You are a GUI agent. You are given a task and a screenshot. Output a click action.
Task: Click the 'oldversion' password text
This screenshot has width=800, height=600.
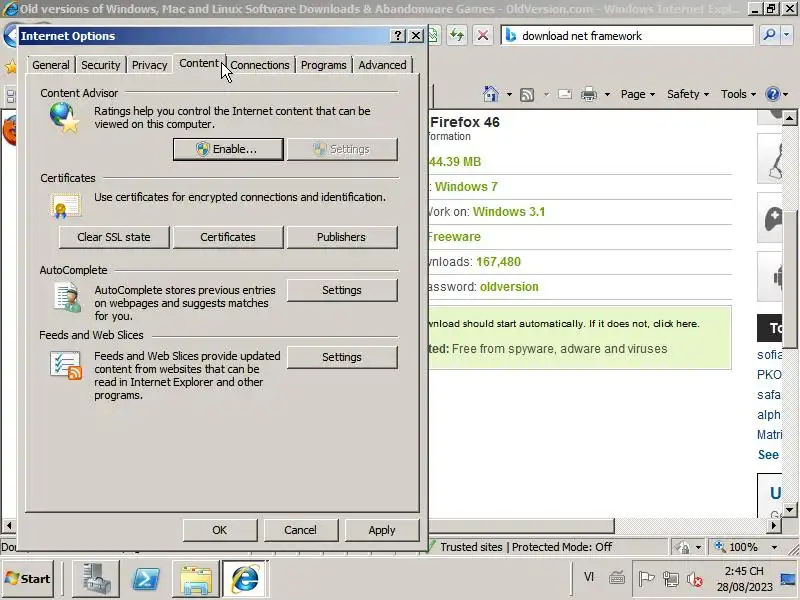click(x=509, y=287)
